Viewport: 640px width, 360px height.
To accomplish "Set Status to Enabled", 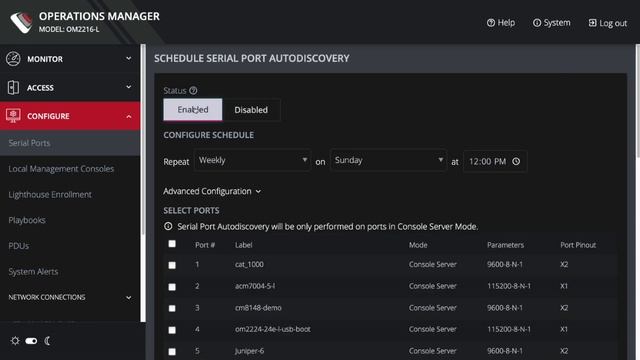I will (x=193, y=109).
